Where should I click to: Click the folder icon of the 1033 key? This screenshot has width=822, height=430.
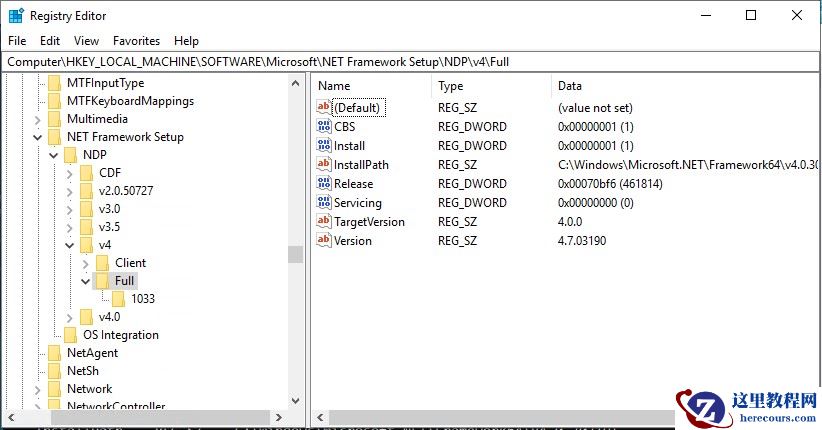(119, 299)
